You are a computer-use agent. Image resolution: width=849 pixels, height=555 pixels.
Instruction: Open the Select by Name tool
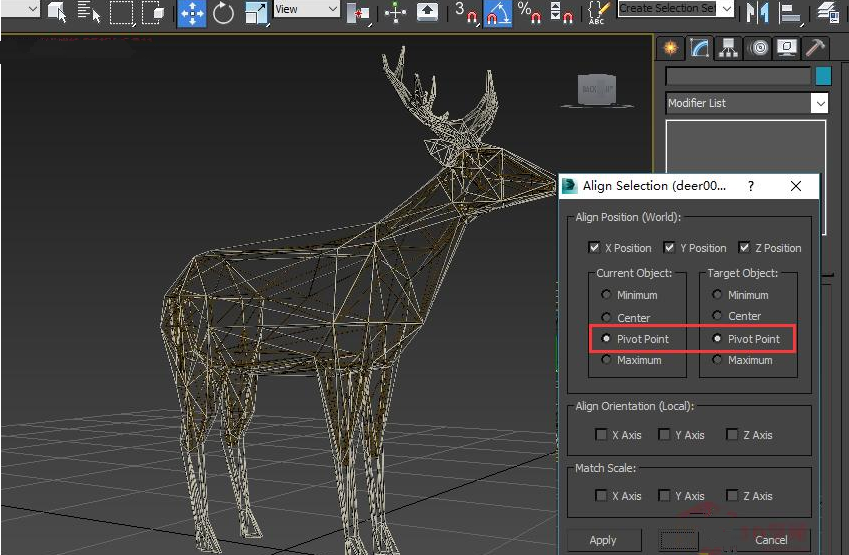[x=89, y=11]
